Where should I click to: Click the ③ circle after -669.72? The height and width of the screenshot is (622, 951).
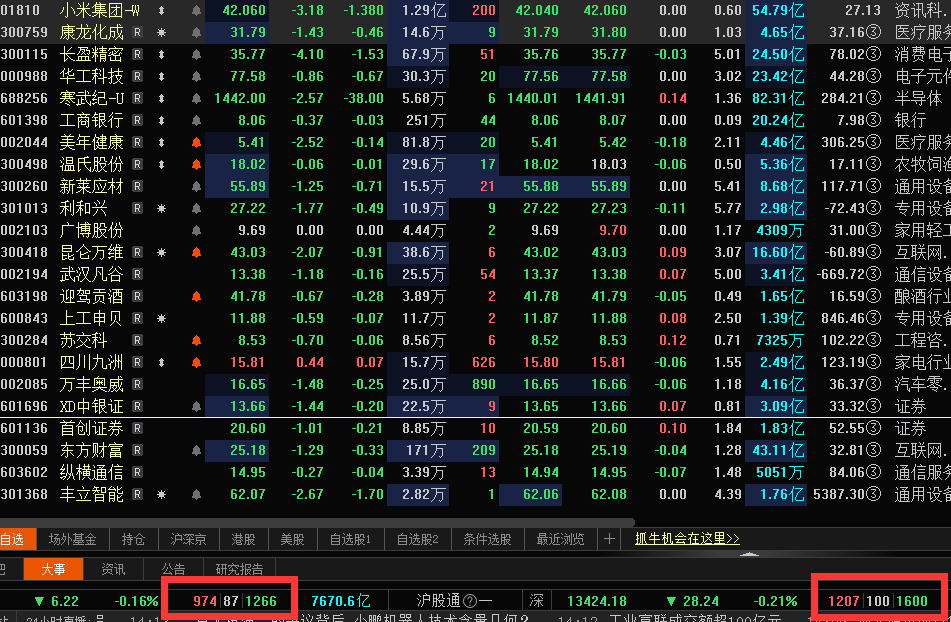coord(873,275)
